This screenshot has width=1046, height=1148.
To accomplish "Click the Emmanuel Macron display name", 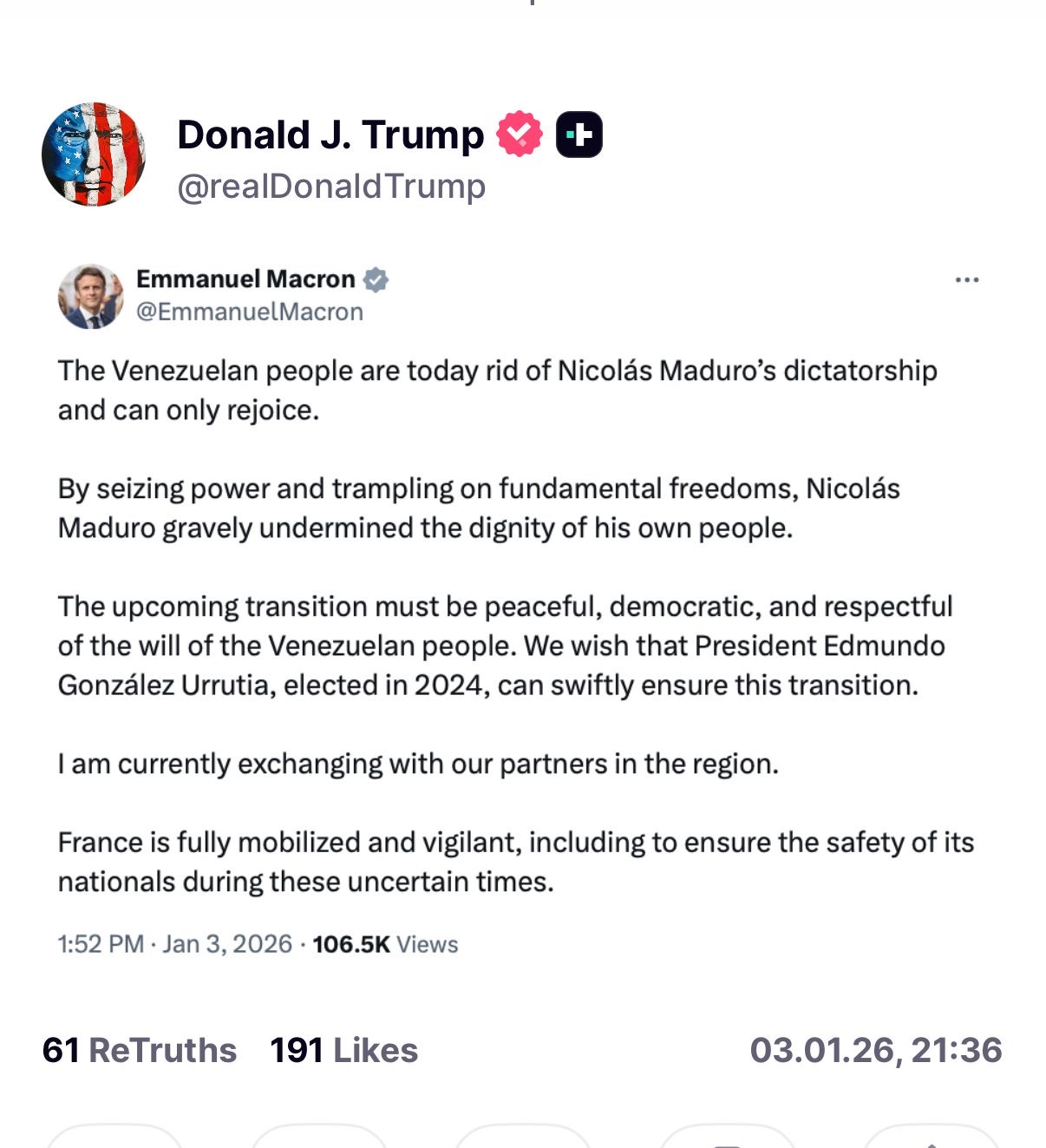I will pos(245,279).
